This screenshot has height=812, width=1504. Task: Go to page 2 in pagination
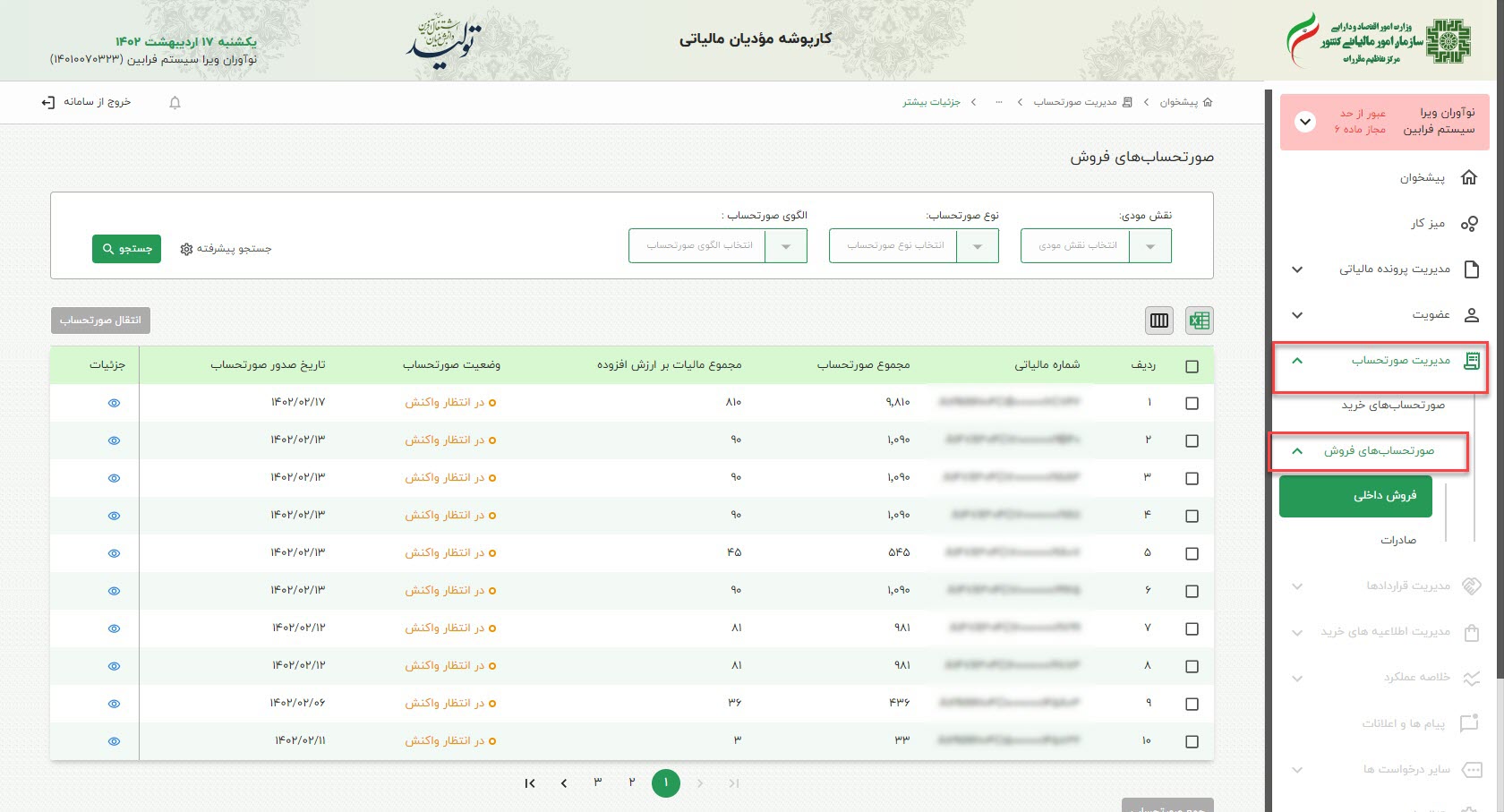[631, 783]
